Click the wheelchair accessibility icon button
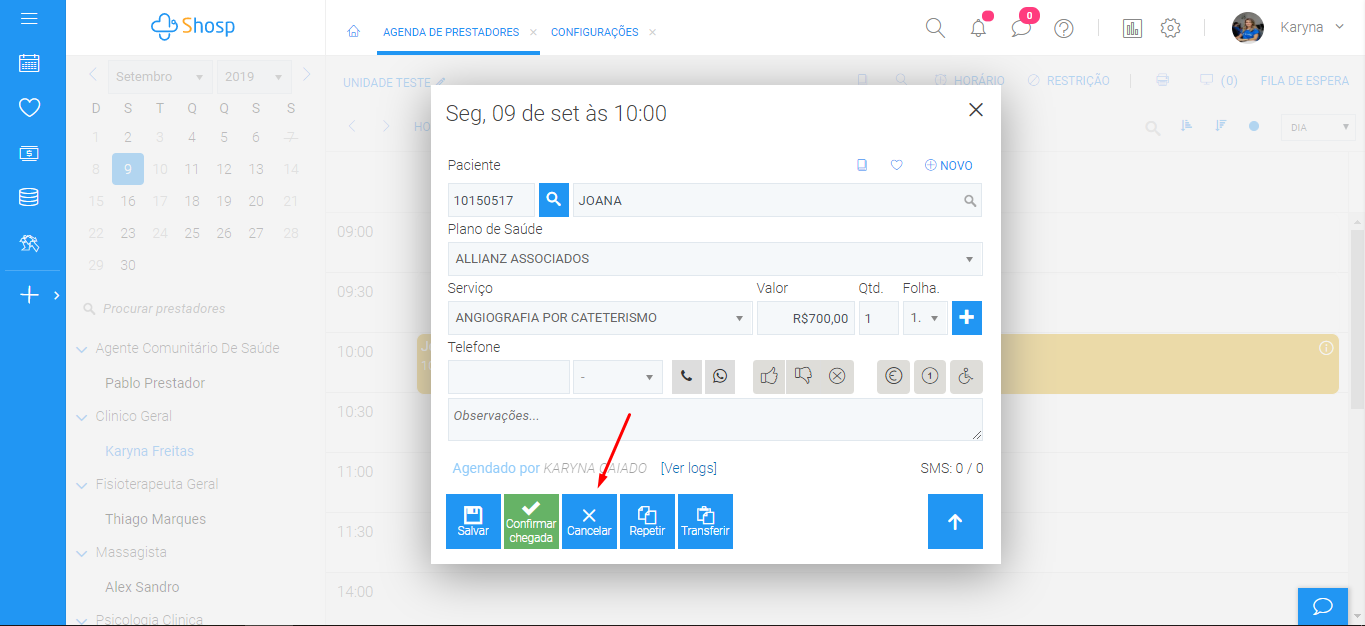Screen dimensions: 1365x626 966,377
